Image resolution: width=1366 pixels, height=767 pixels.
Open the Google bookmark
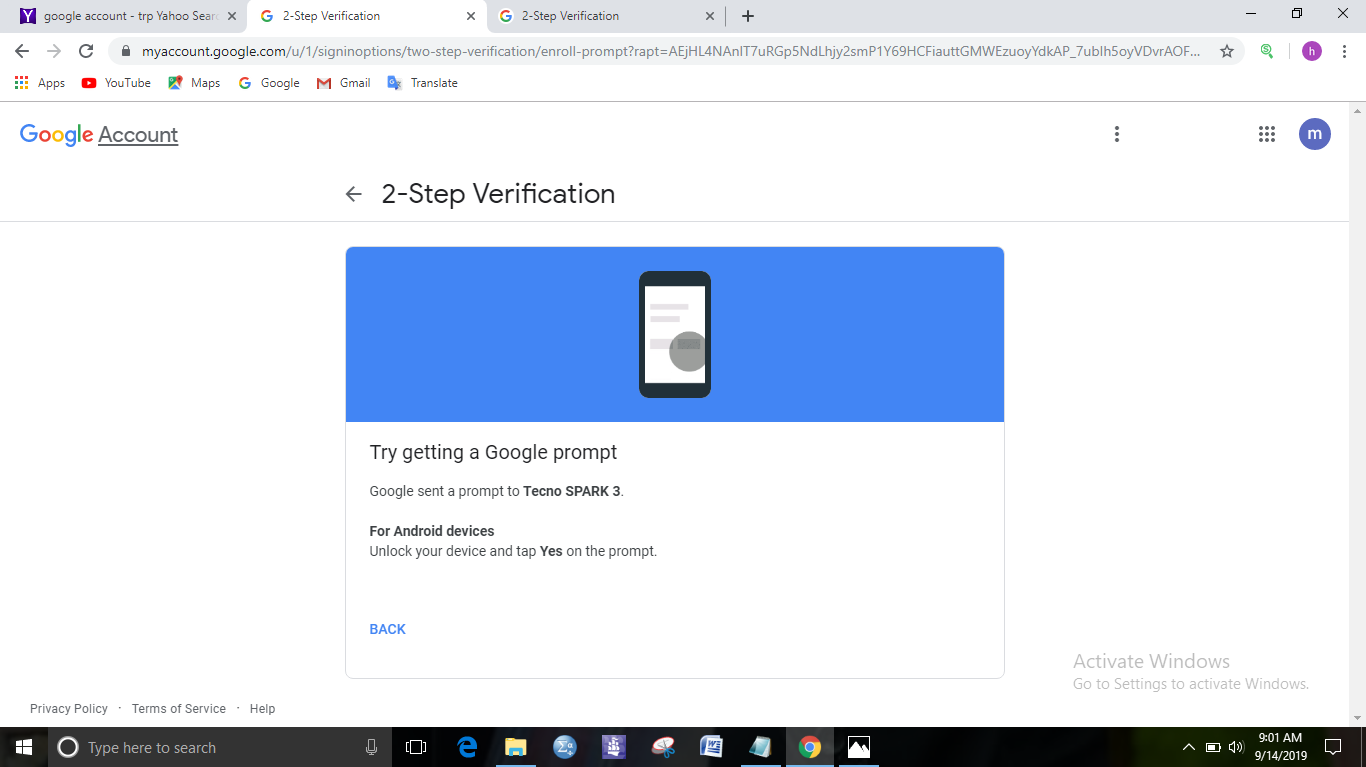269,83
